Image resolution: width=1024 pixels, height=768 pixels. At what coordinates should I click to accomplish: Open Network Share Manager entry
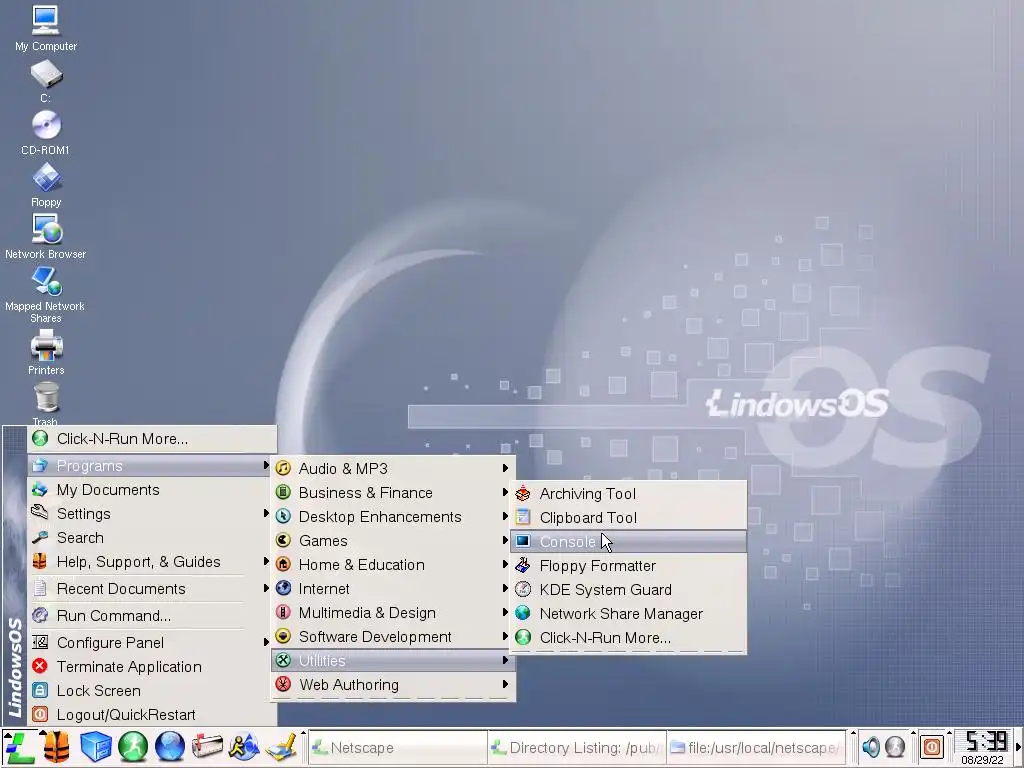(629, 614)
